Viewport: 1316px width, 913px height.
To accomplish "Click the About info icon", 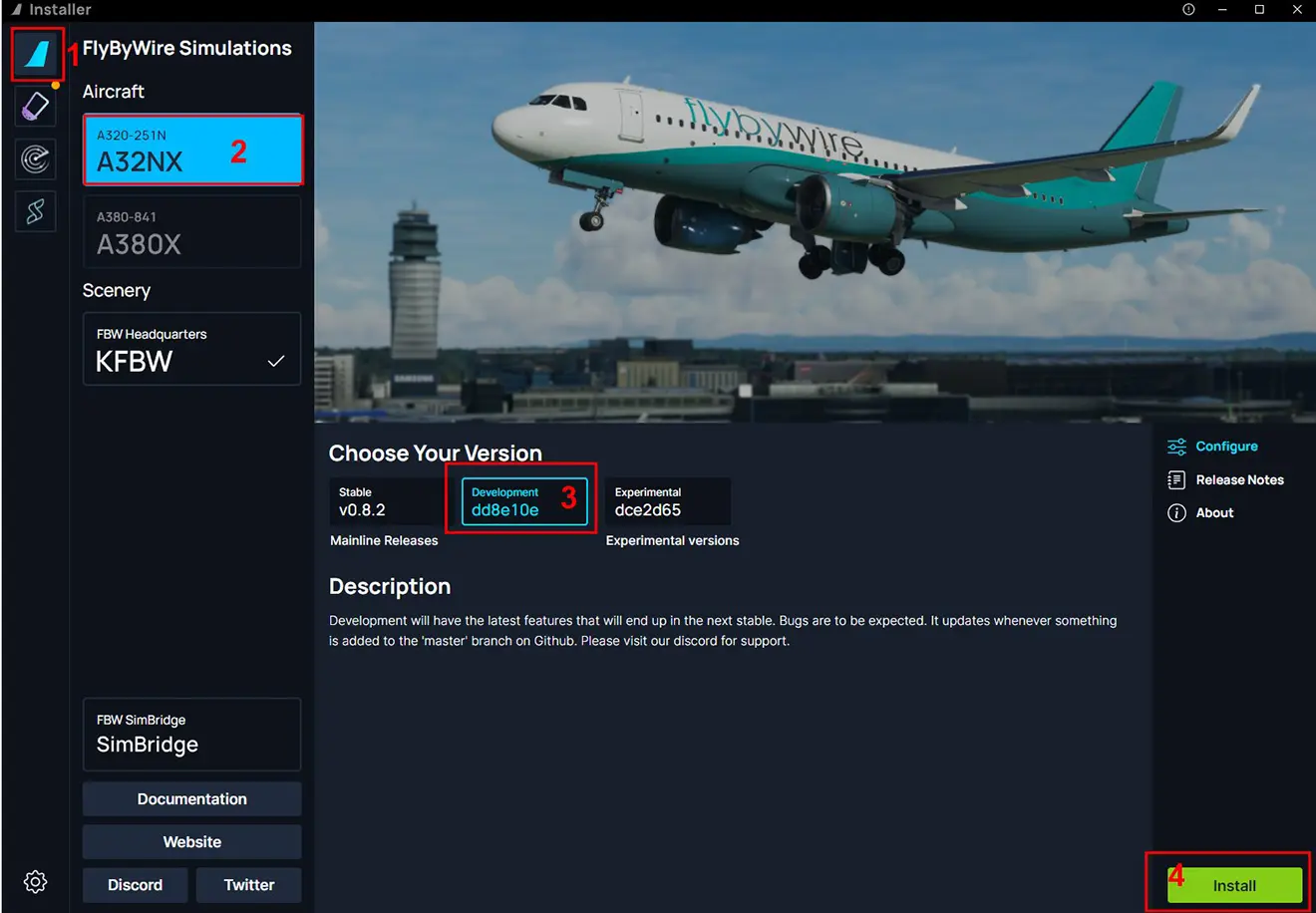I will 1176,512.
